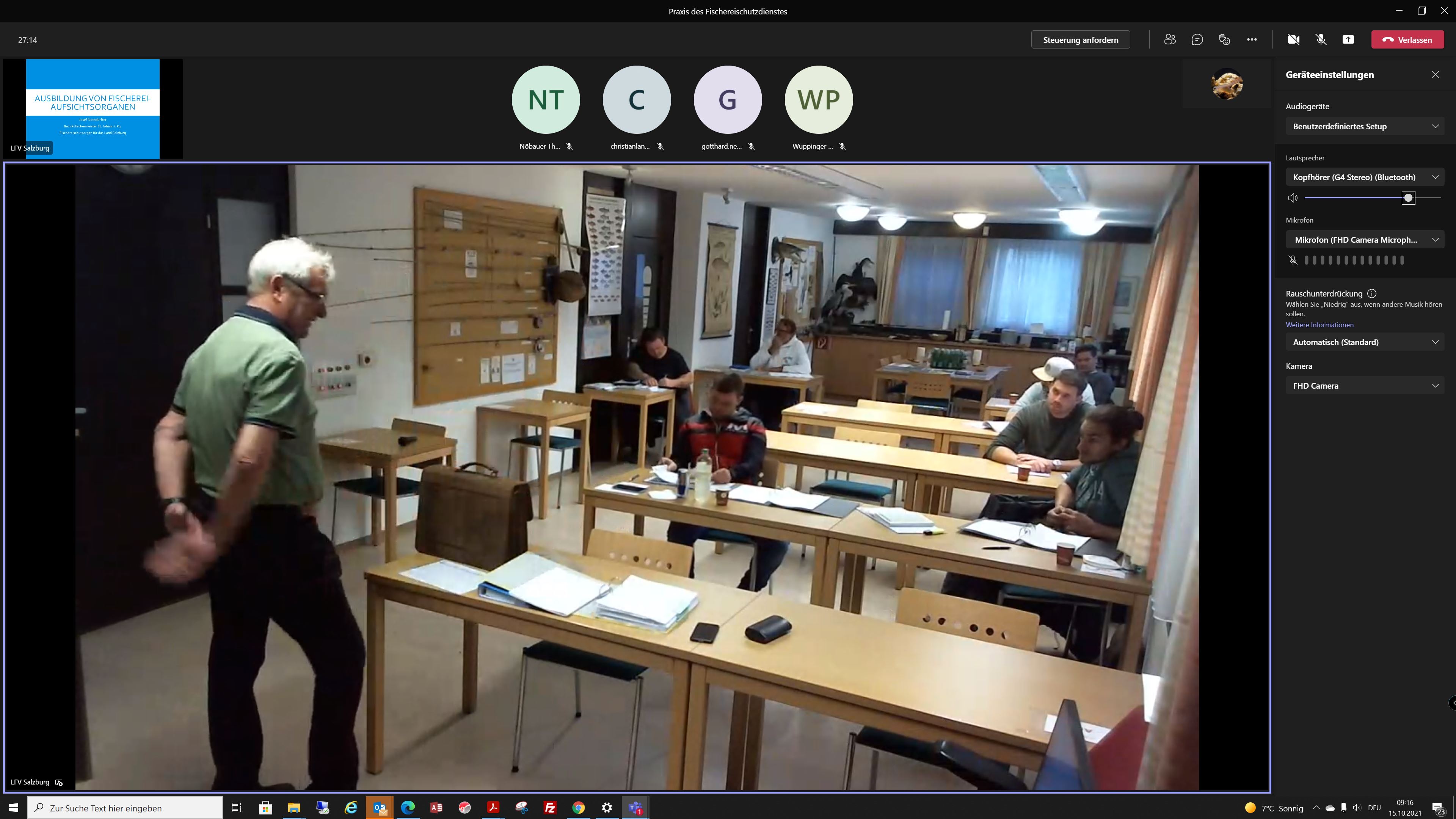This screenshot has width=1456, height=819.
Task: Click the share content tray icon
Action: tap(1348, 39)
